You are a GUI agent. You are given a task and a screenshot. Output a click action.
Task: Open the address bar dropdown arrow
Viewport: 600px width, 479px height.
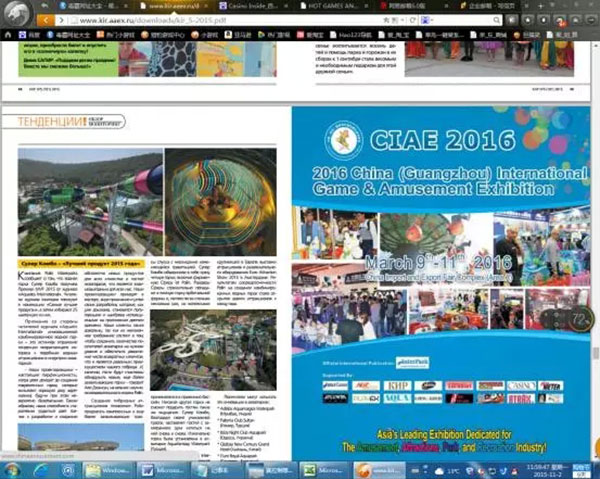point(404,20)
